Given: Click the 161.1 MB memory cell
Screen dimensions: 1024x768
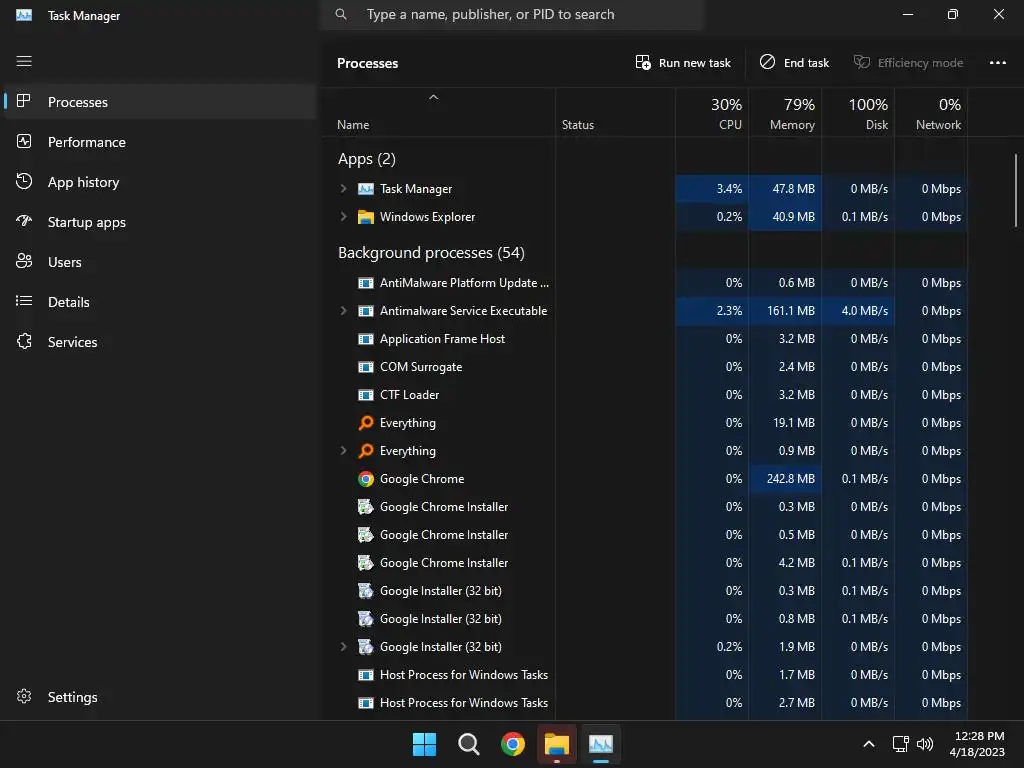Looking at the screenshot, I should [x=785, y=311].
